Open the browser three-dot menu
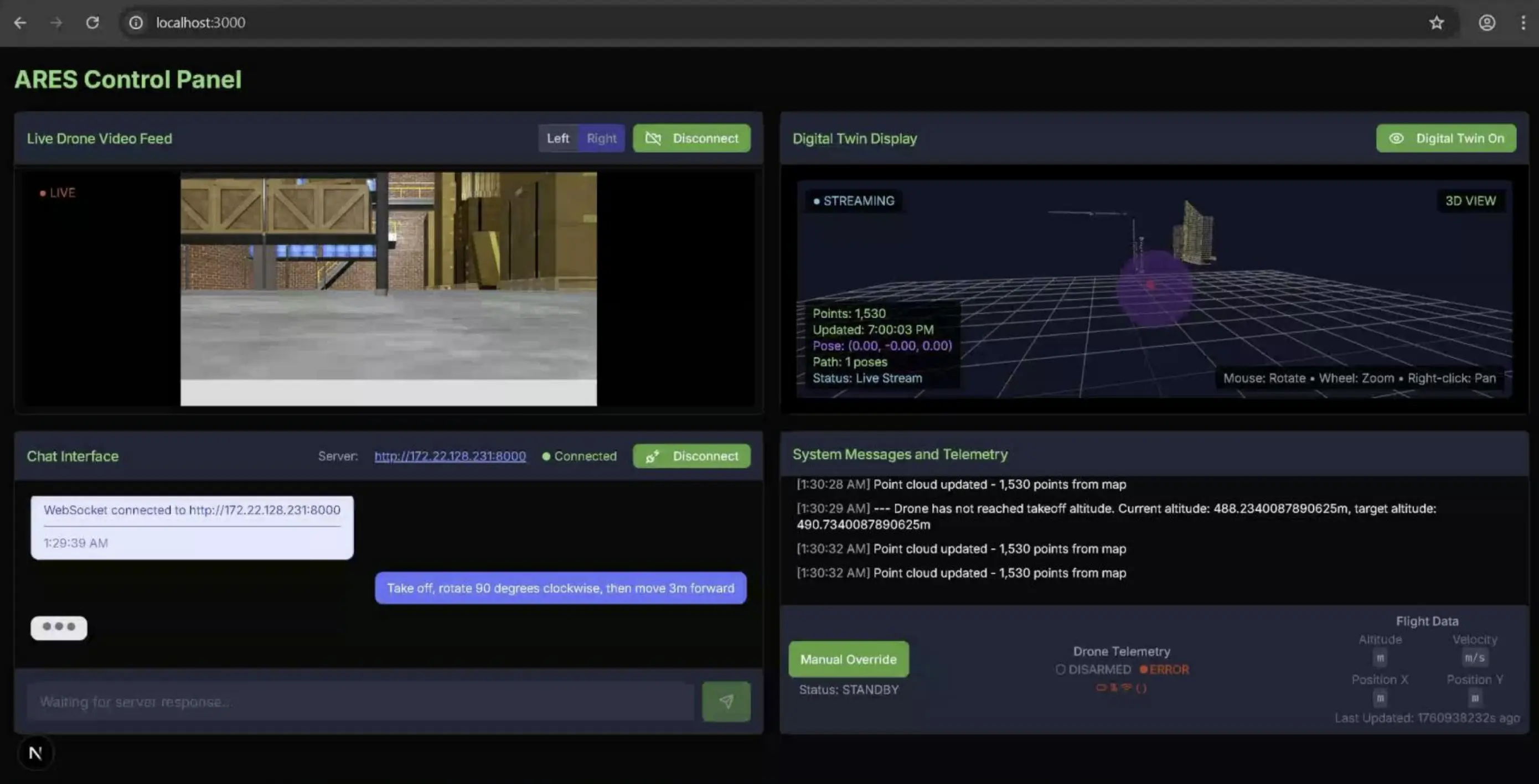 [x=1523, y=23]
